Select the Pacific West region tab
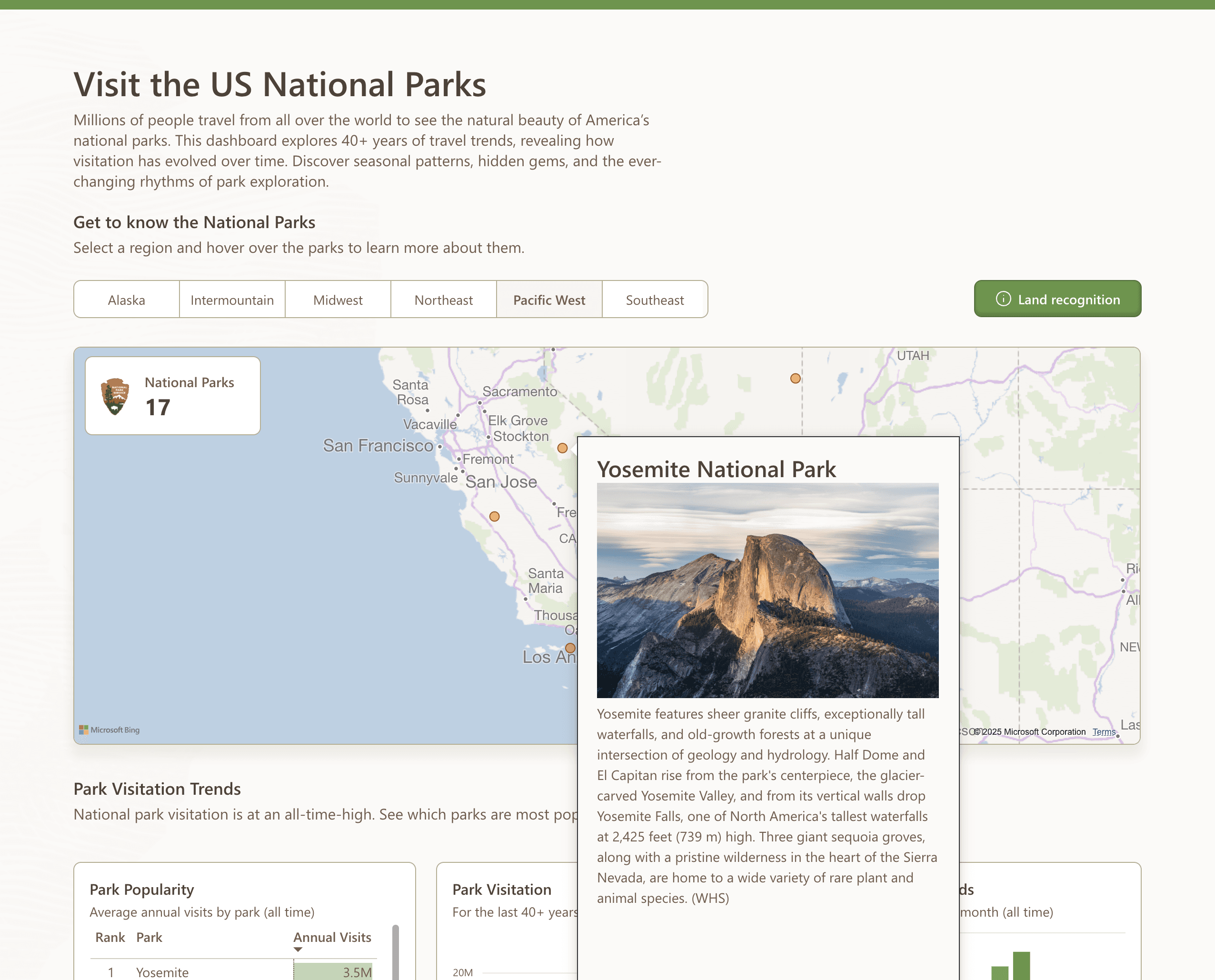 coord(549,300)
